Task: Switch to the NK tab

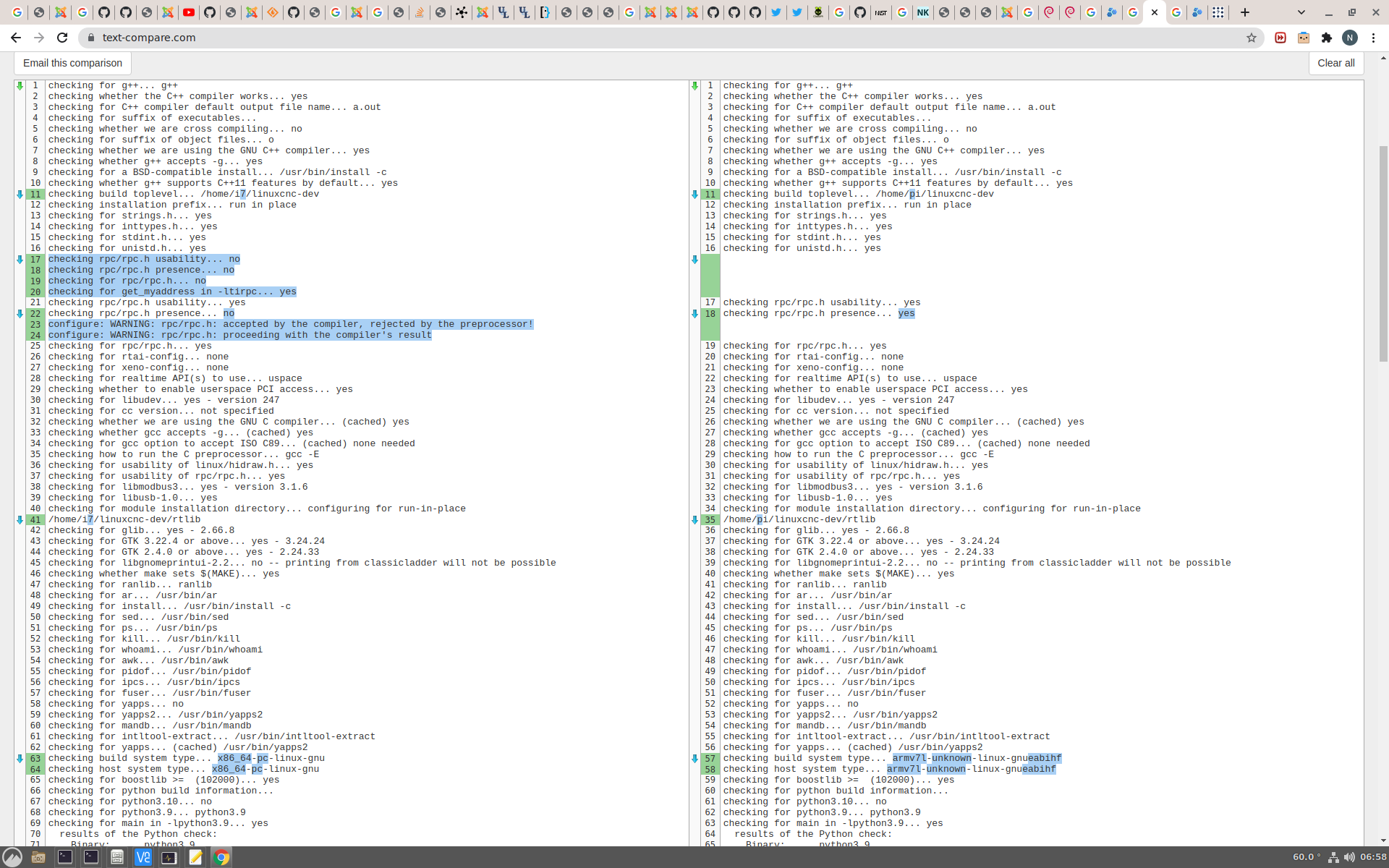Action: [x=923, y=12]
